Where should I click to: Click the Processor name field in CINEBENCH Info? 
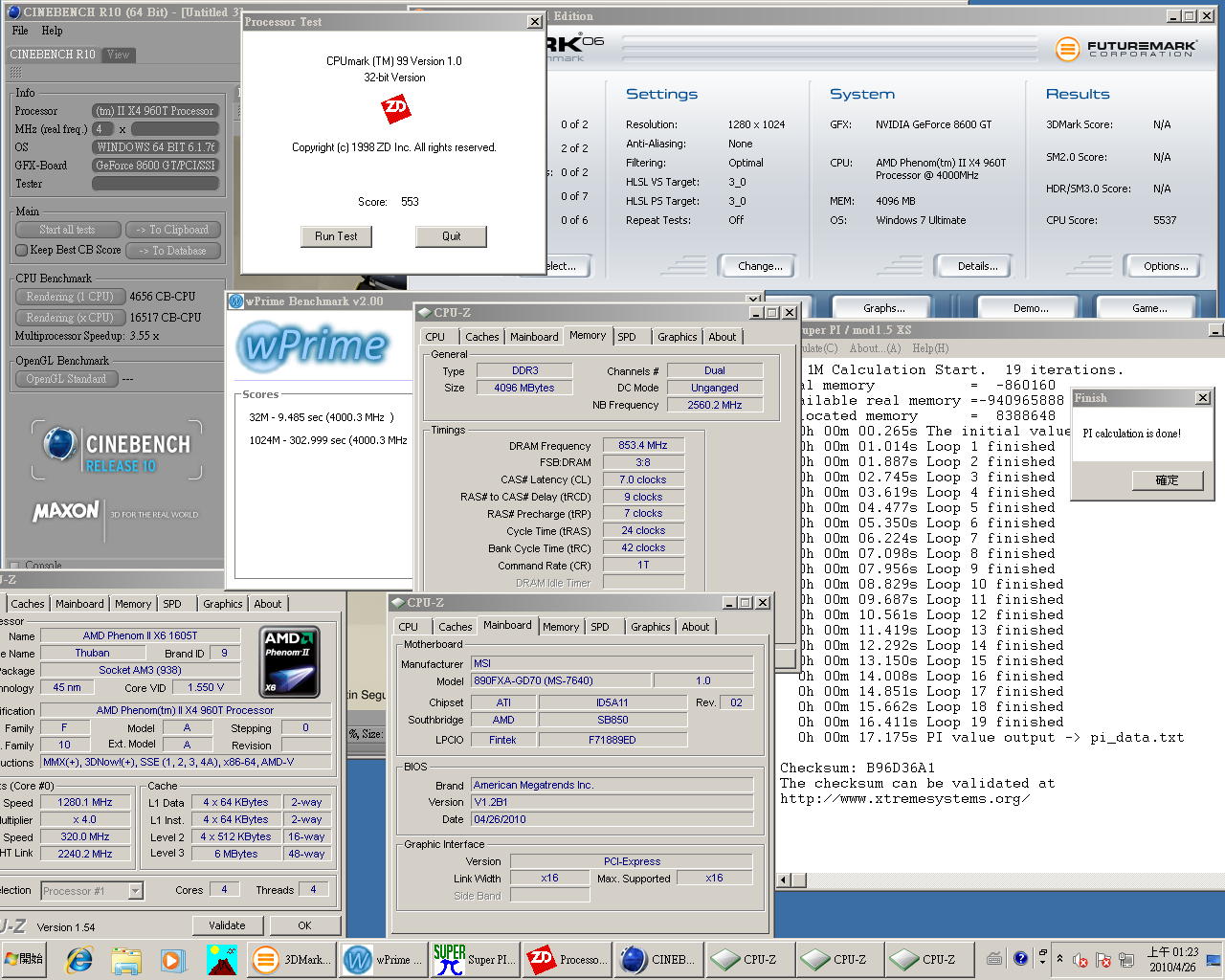click(156, 111)
